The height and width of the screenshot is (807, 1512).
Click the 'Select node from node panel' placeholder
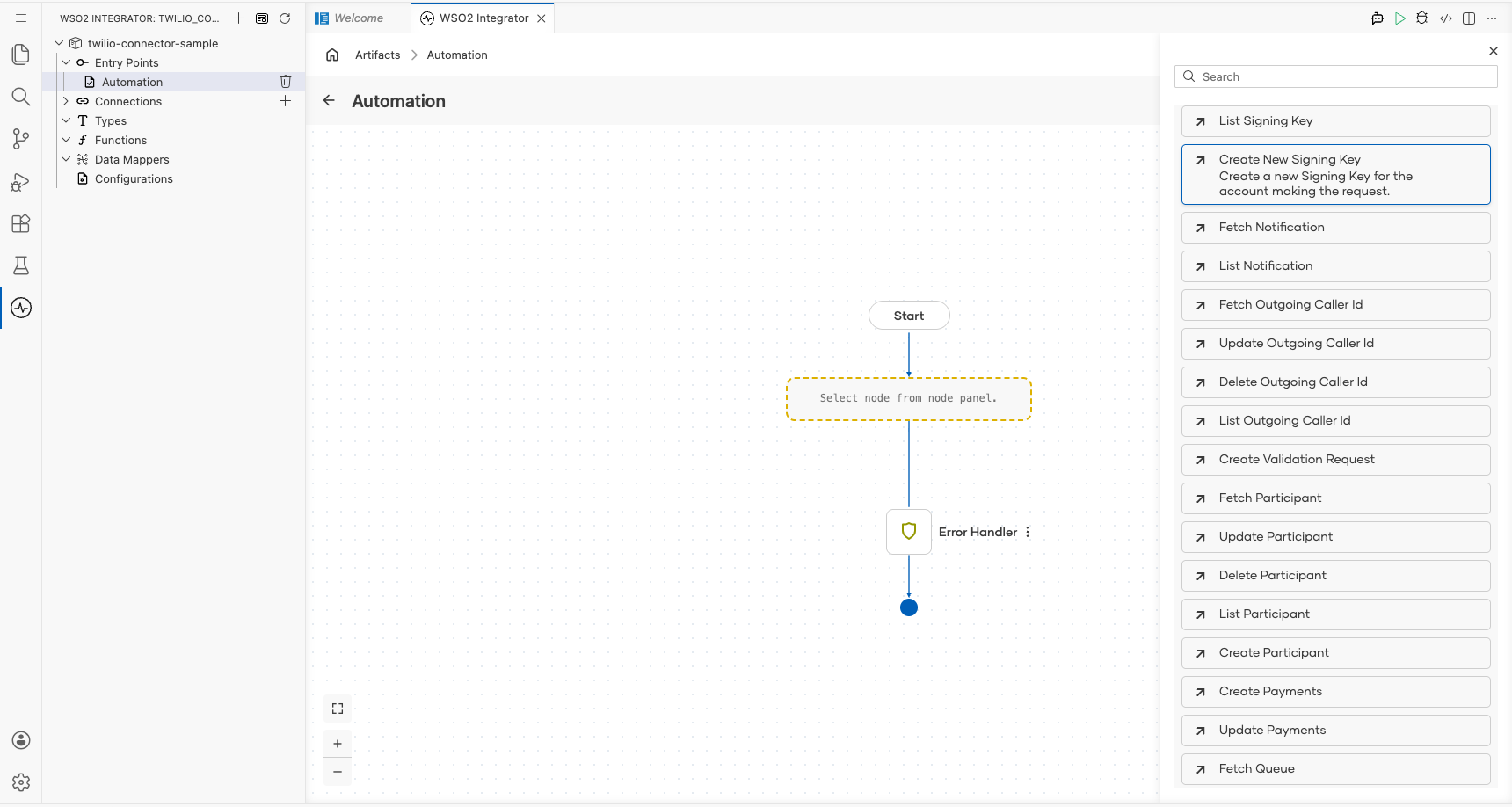909,399
